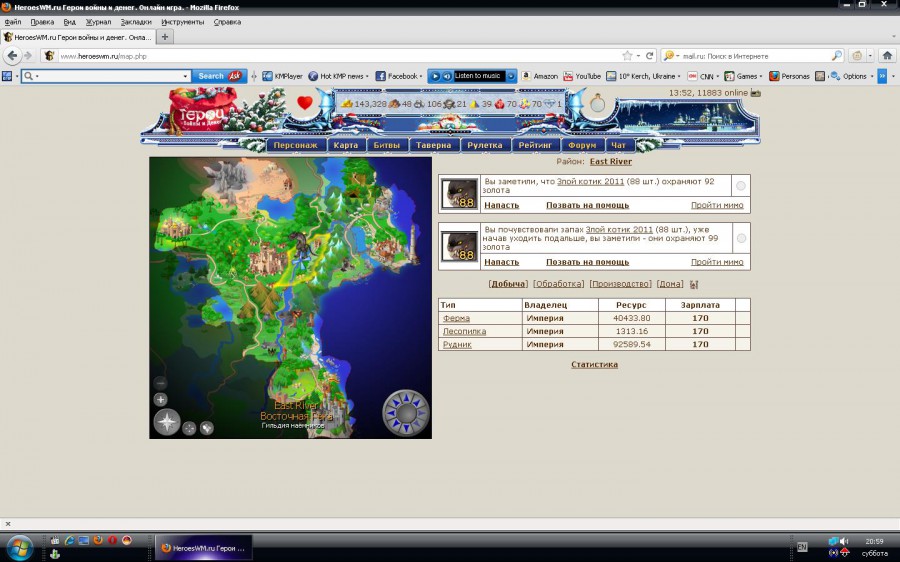Click Пройти мимо for the 92 gold encounter
This screenshot has height=562, width=900.
coord(717,205)
